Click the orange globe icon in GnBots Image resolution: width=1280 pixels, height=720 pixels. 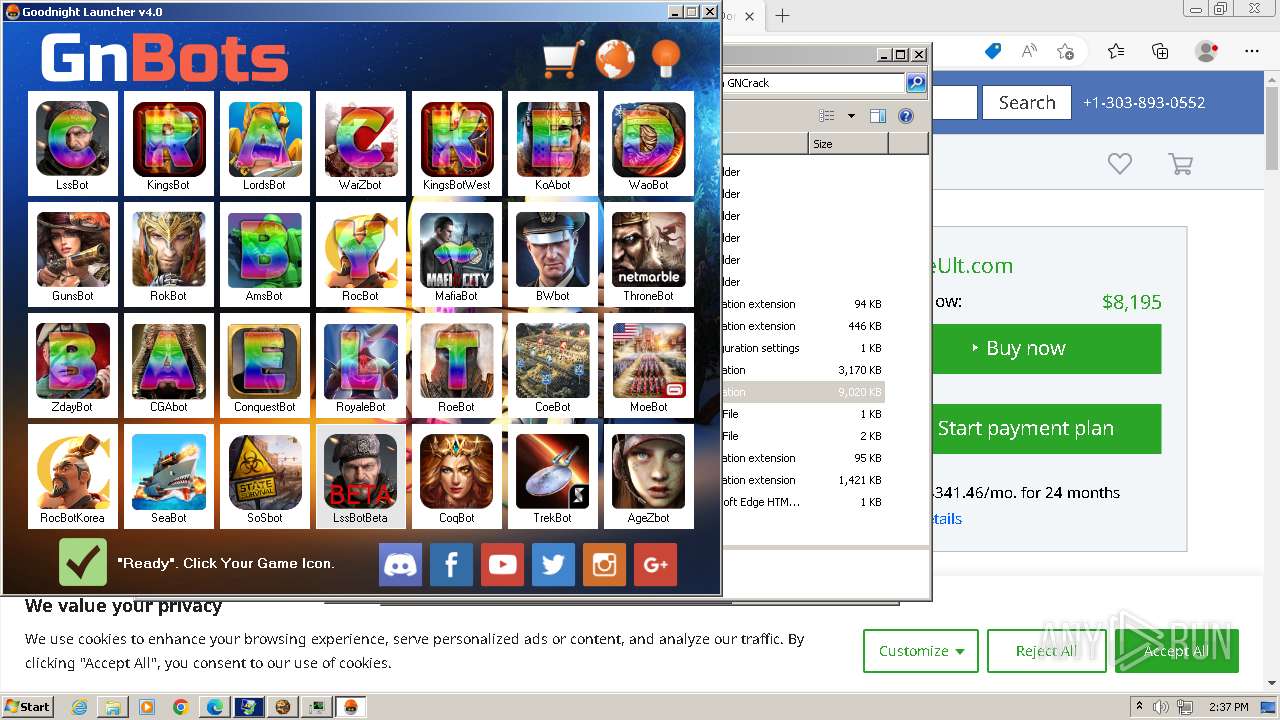[615, 60]
